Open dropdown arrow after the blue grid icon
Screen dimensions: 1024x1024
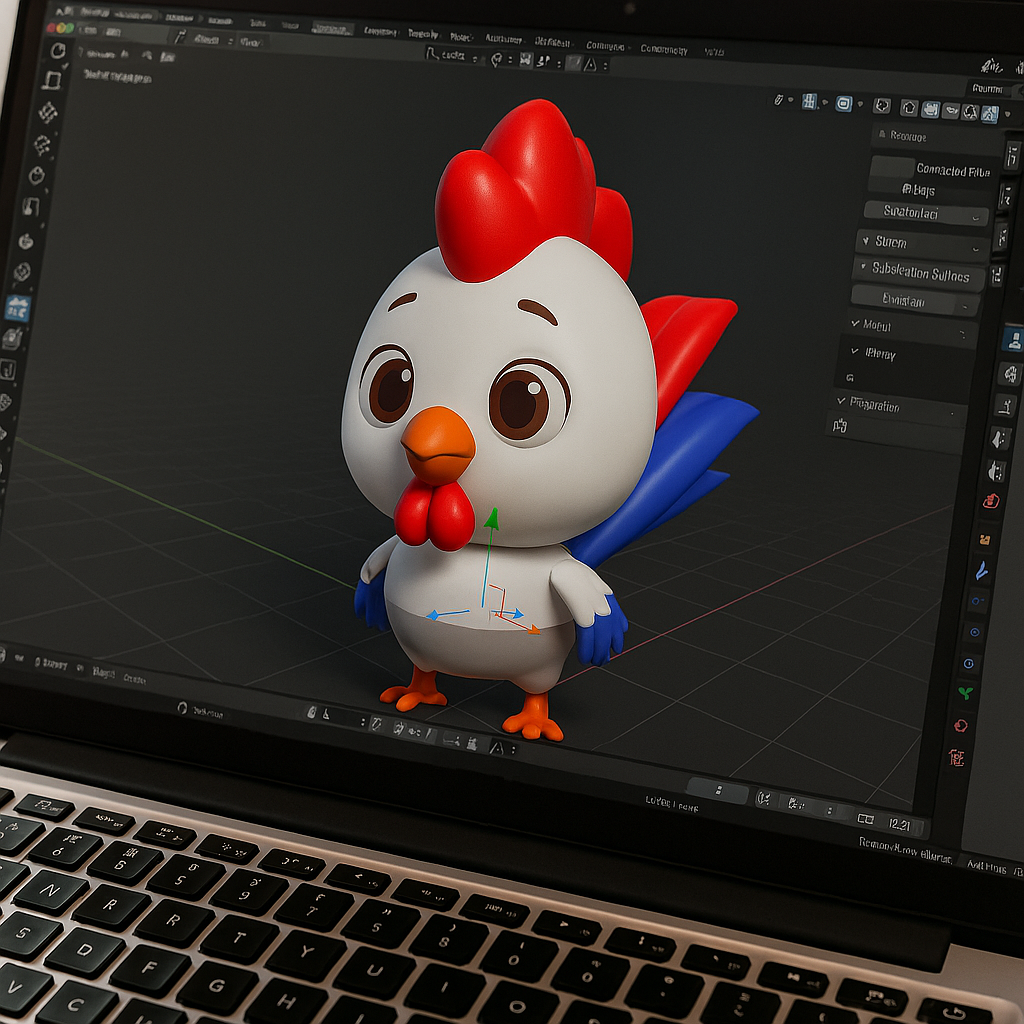[x=825, y=103]
